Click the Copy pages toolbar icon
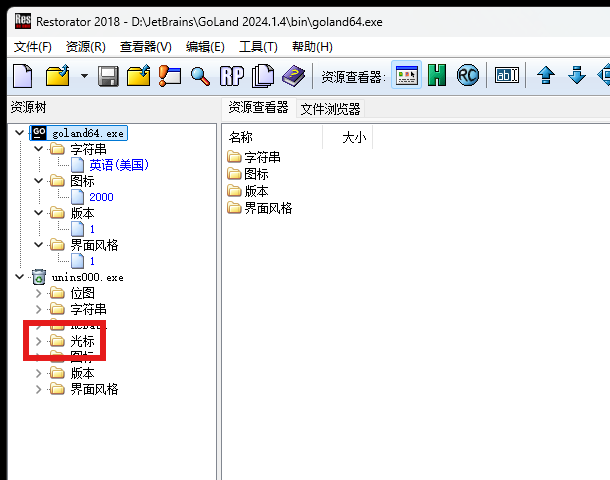The height and width of the screenshot is (480, 610). (x=263, y=76)
